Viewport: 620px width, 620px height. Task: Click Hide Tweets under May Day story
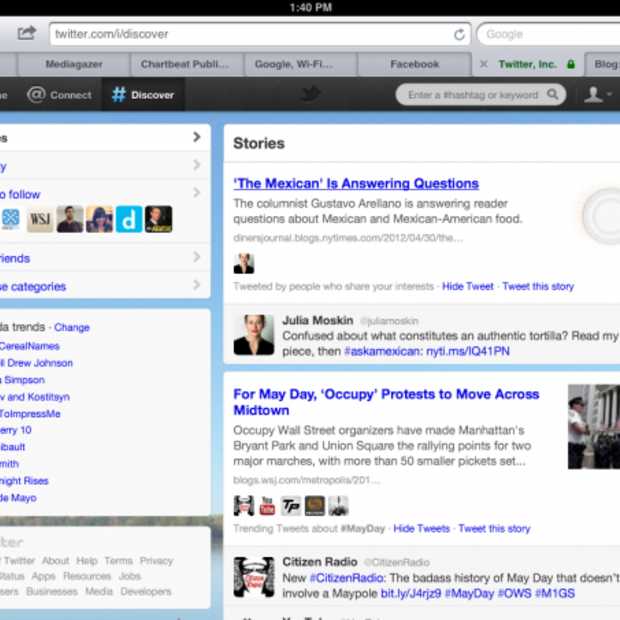[x=422, y=529]
